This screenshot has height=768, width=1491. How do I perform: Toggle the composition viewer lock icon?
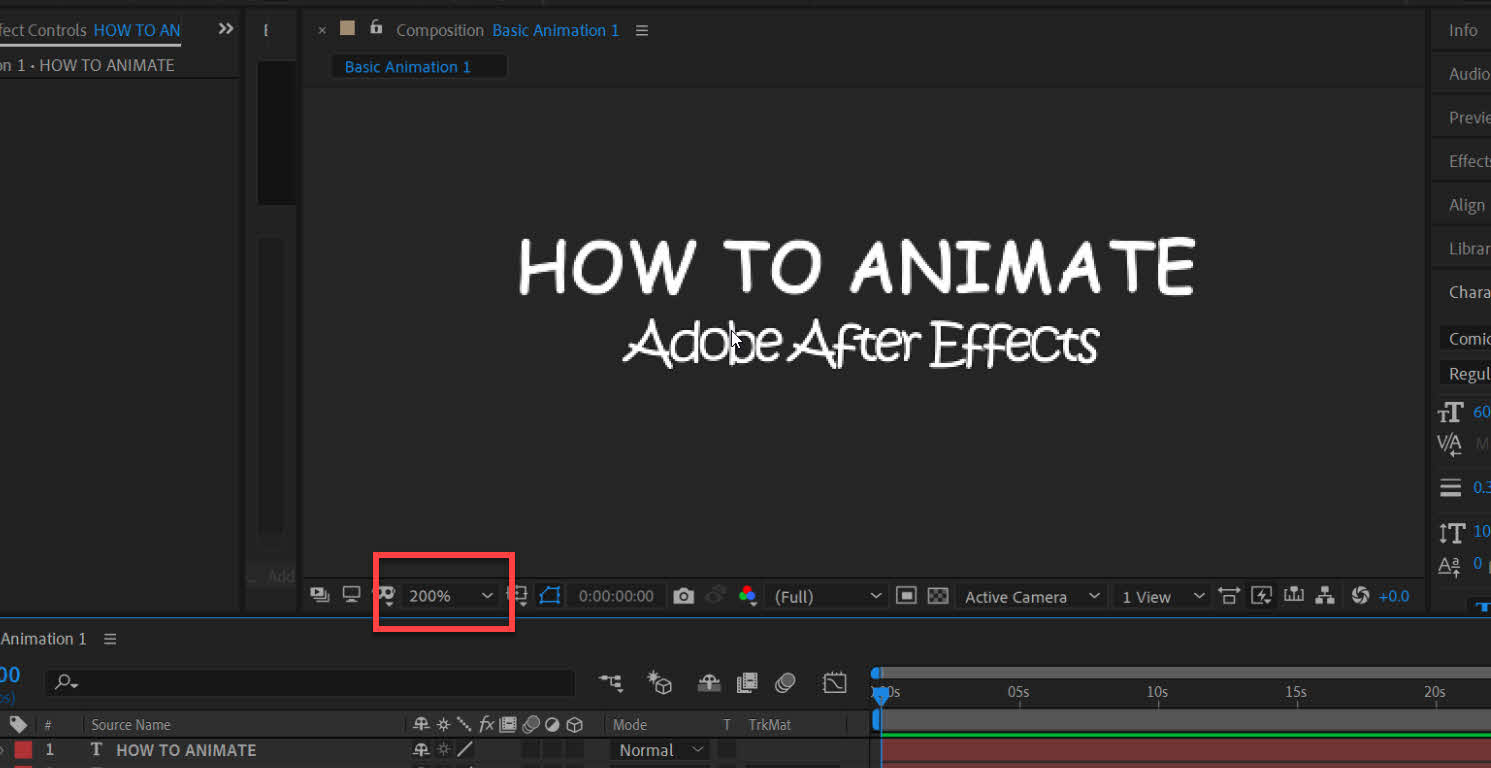(x=376, y=28)
